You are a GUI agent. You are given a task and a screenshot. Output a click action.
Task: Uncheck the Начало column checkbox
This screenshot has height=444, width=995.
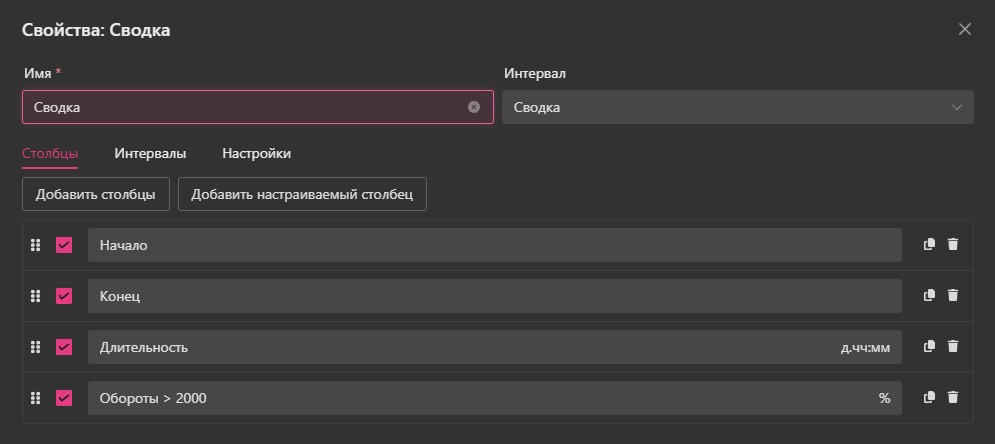(64, 245)
